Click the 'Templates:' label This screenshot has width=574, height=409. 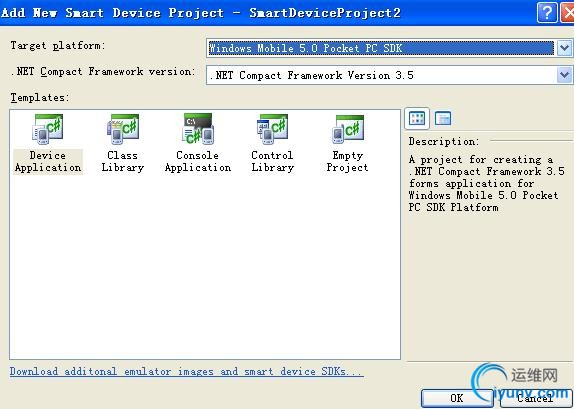tap(40, 98)
